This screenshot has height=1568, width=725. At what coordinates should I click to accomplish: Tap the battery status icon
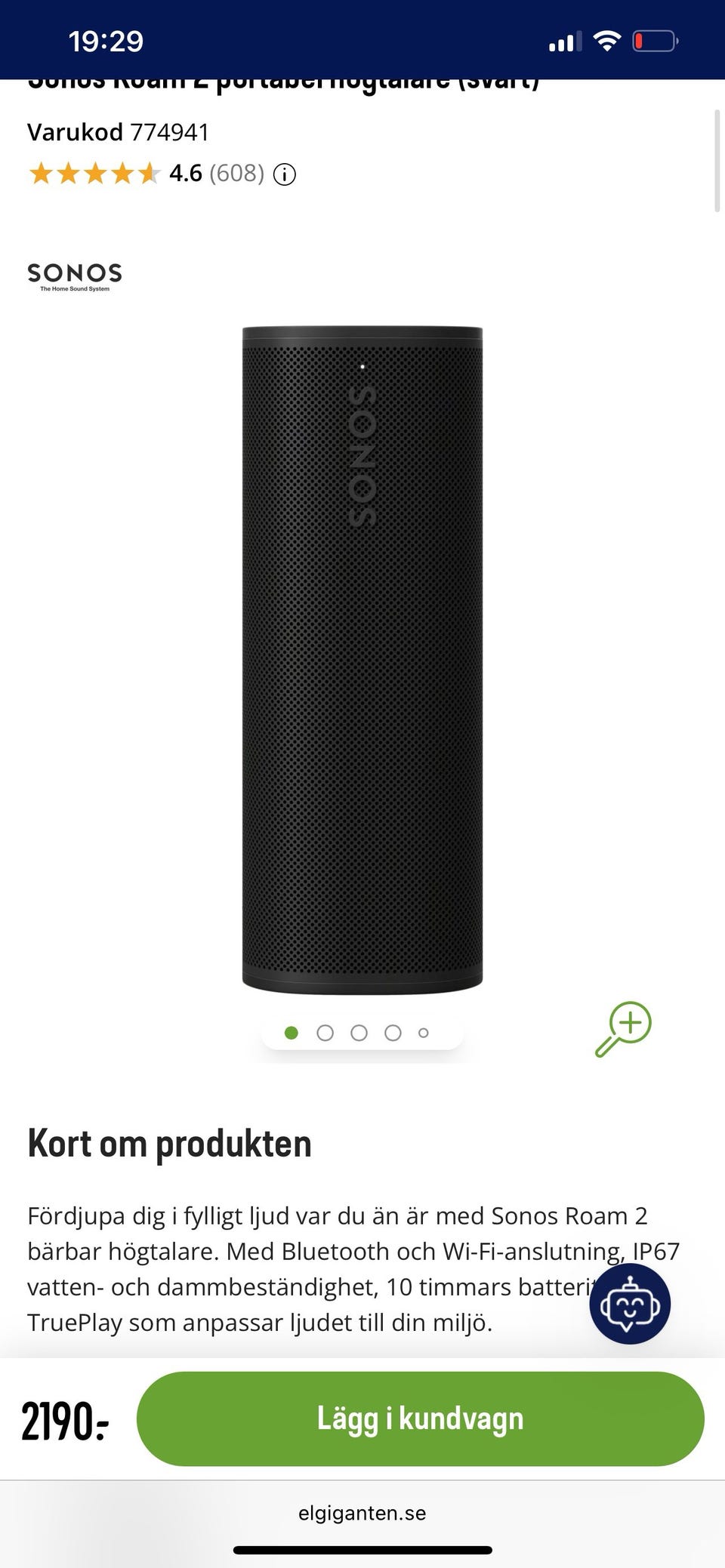pos(655,41)
